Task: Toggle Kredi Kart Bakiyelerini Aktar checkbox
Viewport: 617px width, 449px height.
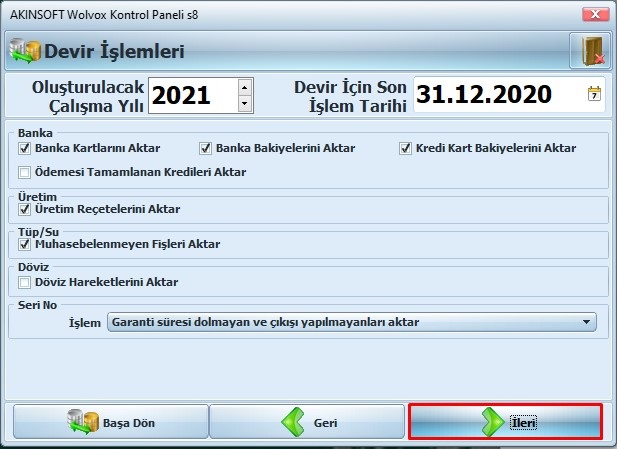Action: tap(405, 148)
